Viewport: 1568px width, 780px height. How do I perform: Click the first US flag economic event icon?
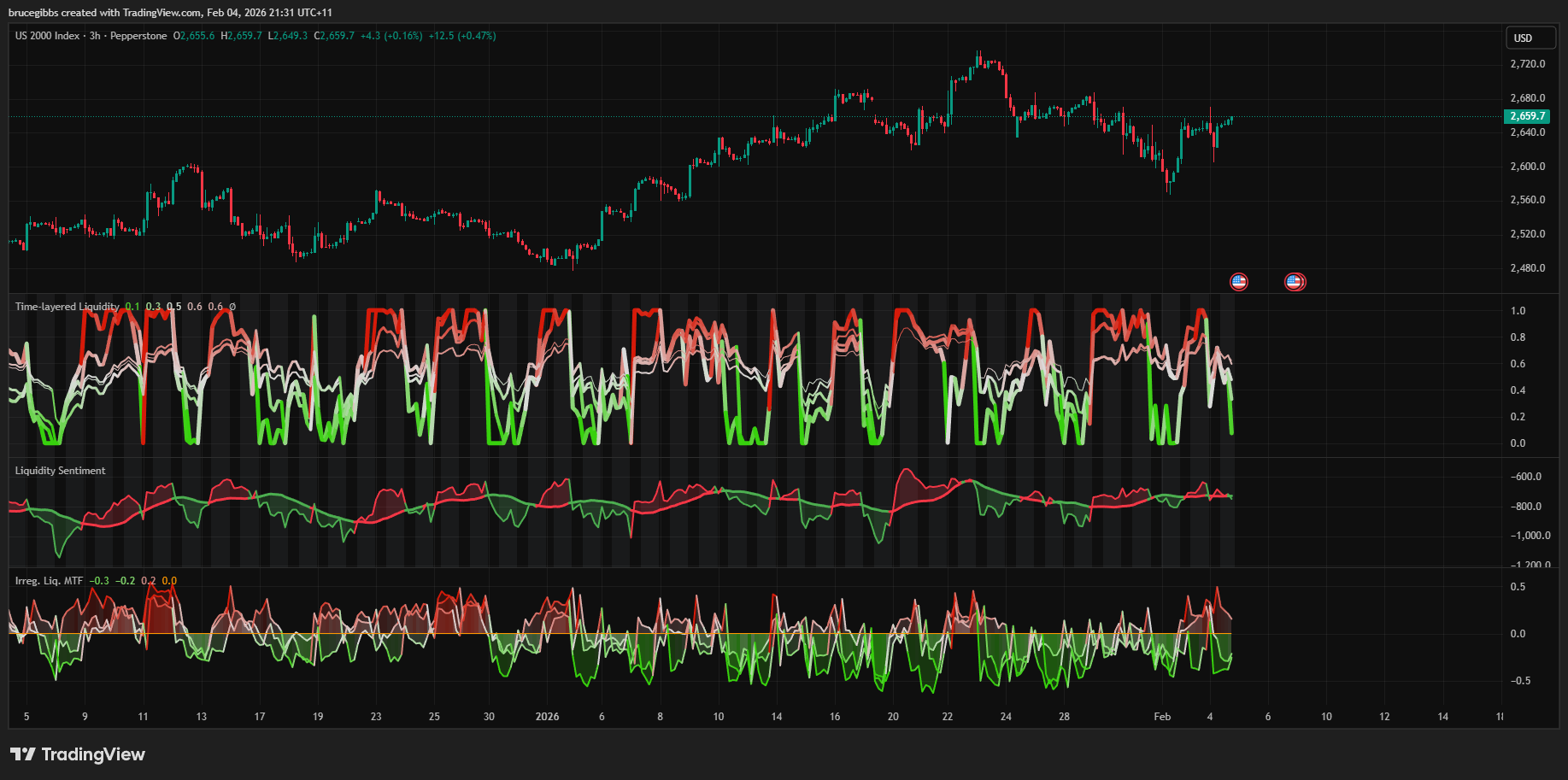click(1238, 281)
